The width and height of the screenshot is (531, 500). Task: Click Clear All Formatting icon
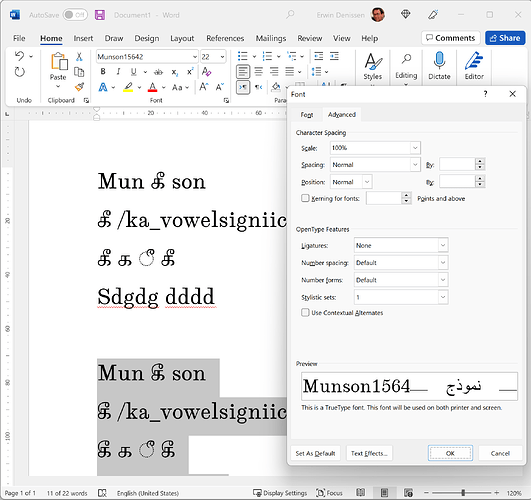(x=206, y=71)
